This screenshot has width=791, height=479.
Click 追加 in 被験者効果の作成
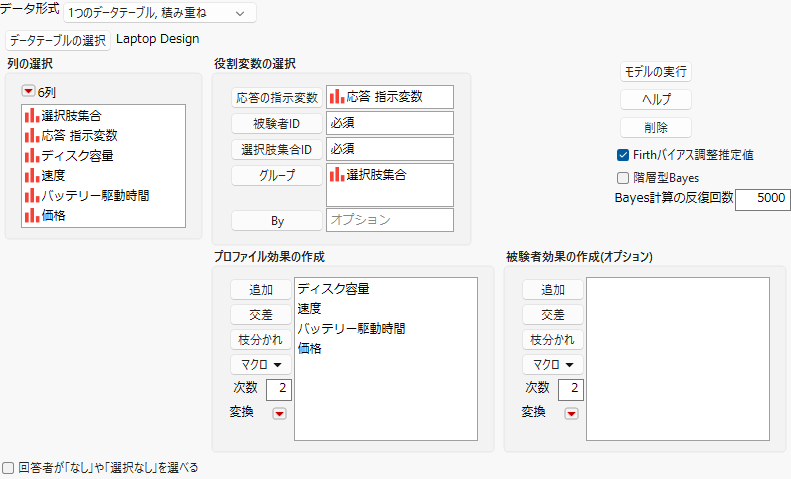pyautogui.click(x=553, y=290)
